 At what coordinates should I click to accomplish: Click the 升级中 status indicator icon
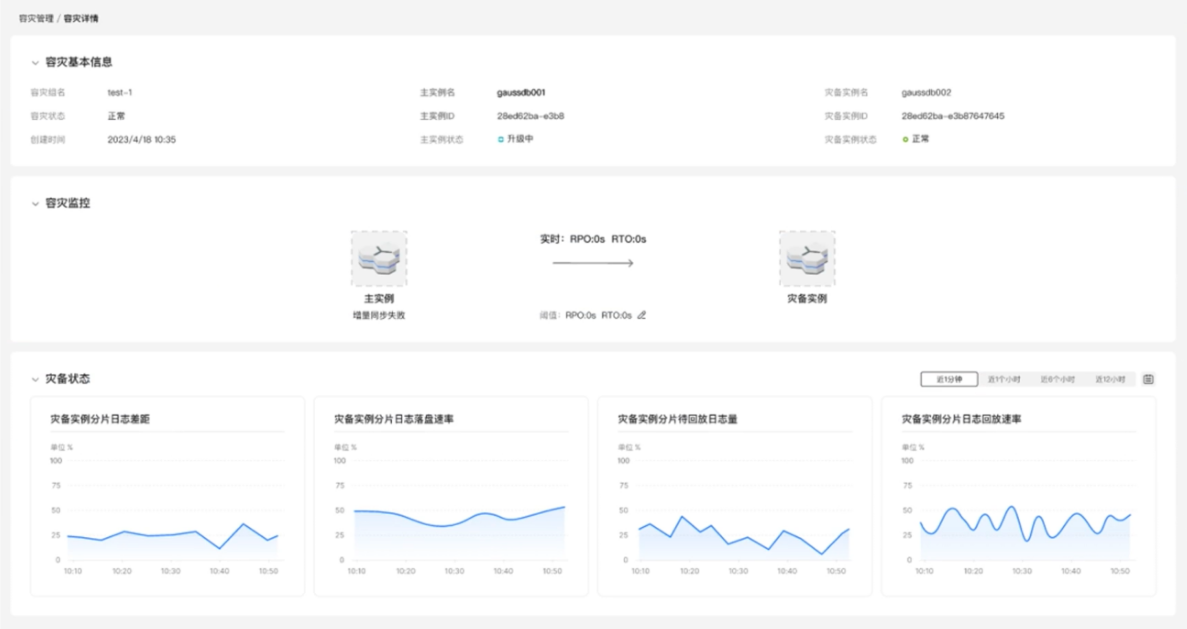click(x=500, y=139)
